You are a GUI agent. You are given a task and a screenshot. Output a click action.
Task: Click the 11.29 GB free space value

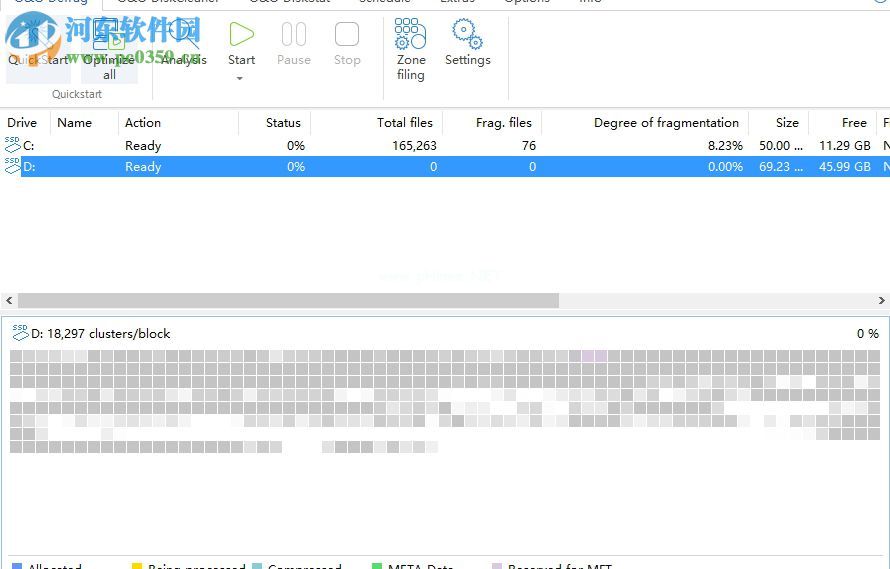(845, 146)
